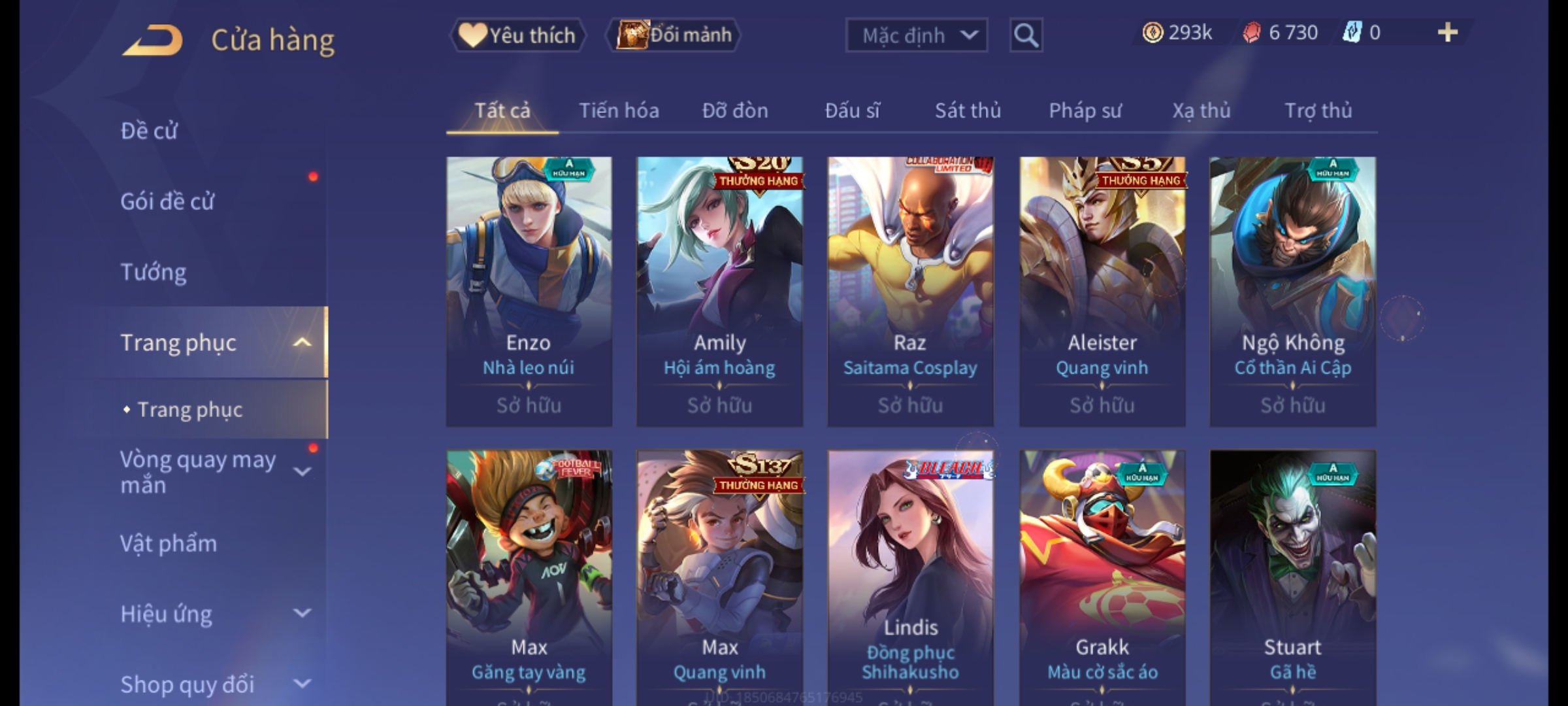Open Tướng in the sidebar
Screen dimensions: 1568x706
[x=154, y=272]
